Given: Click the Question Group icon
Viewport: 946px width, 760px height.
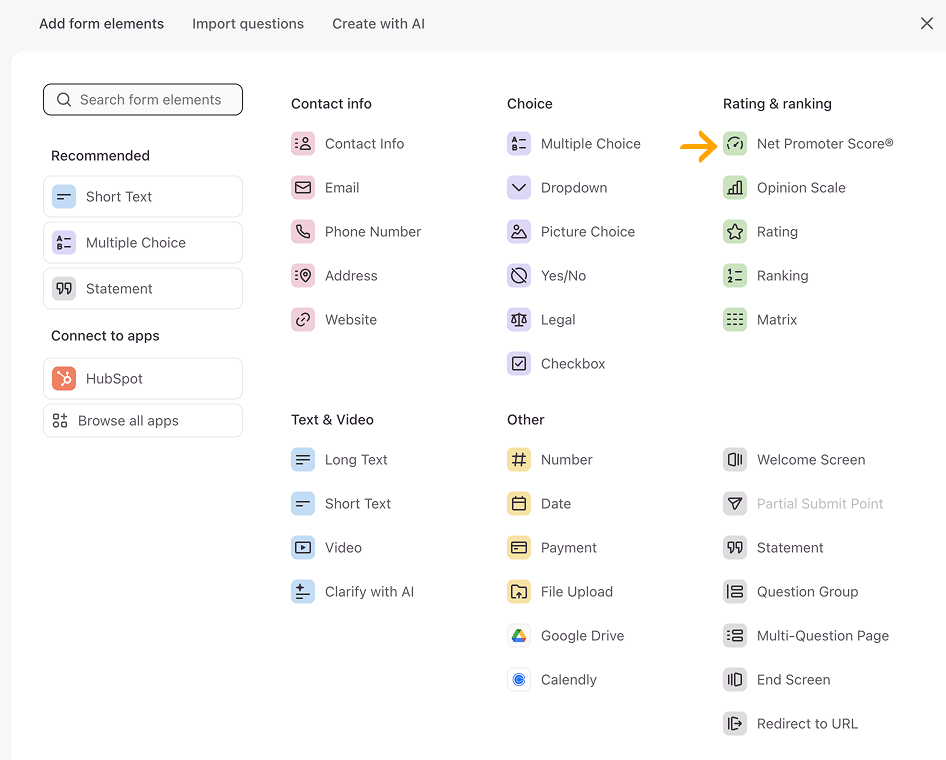Looking at the screenshot, I should pos(735,592).
